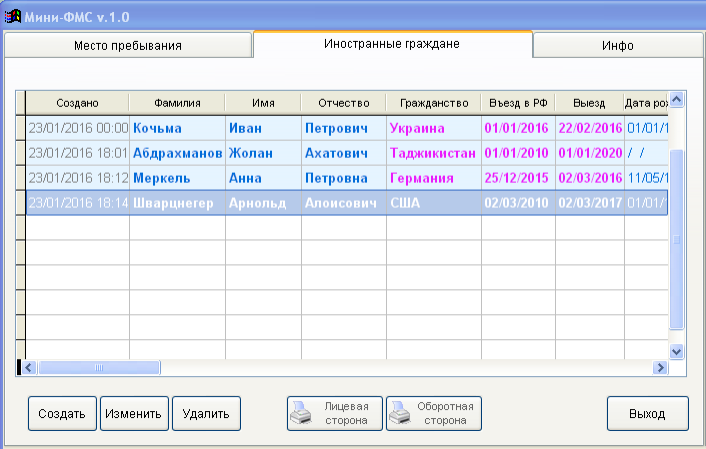706x449 pixels.
Task: Click patronymic cell Ахатович
Action: tap(344, 153)
